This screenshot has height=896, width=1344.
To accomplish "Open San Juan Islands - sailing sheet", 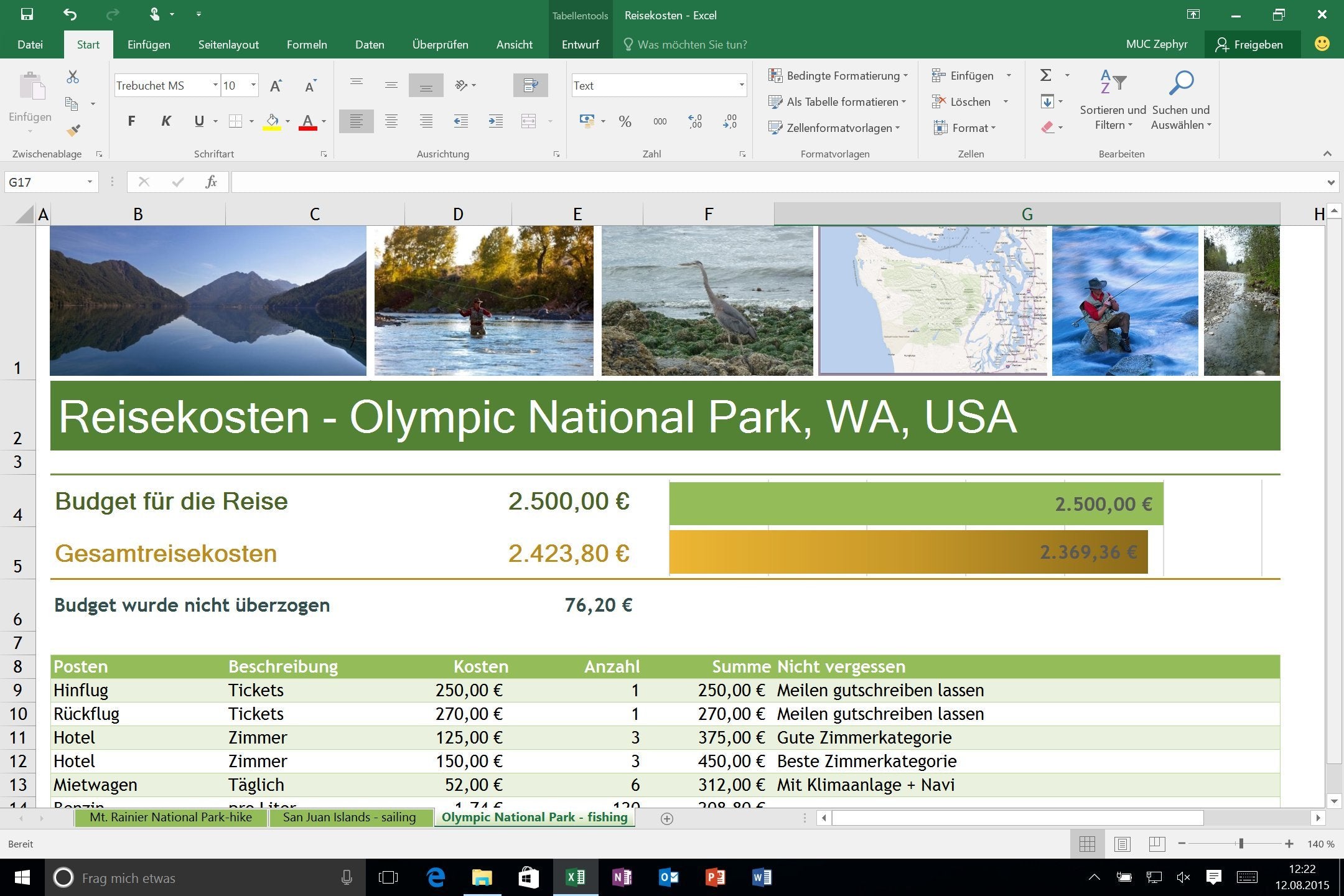I will point(350,818).
